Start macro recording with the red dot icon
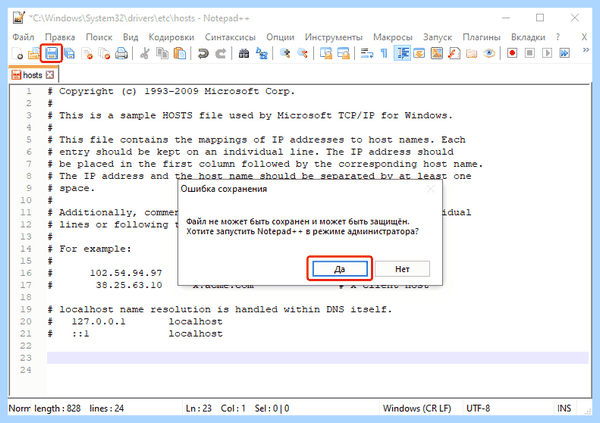Screen dimensions: 600x423 click(512, 53)
